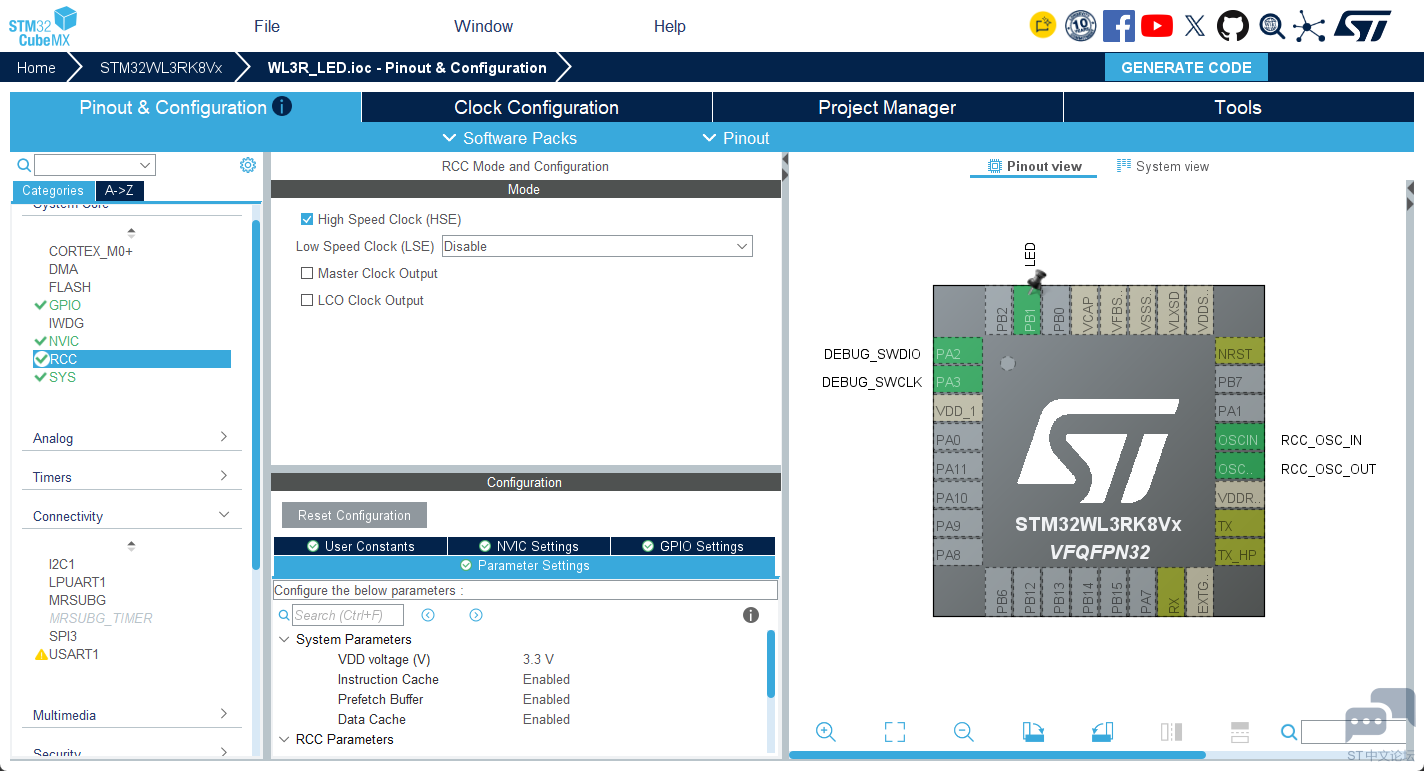Enable LCO Clock Output checkbox

click(x=307, y=300)
